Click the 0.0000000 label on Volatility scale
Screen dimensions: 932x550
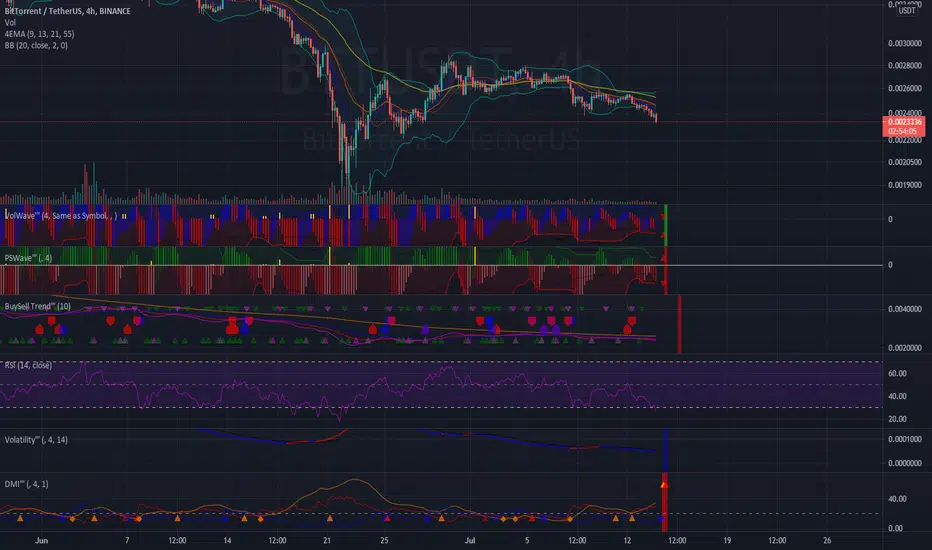click(x=905, y=463)
